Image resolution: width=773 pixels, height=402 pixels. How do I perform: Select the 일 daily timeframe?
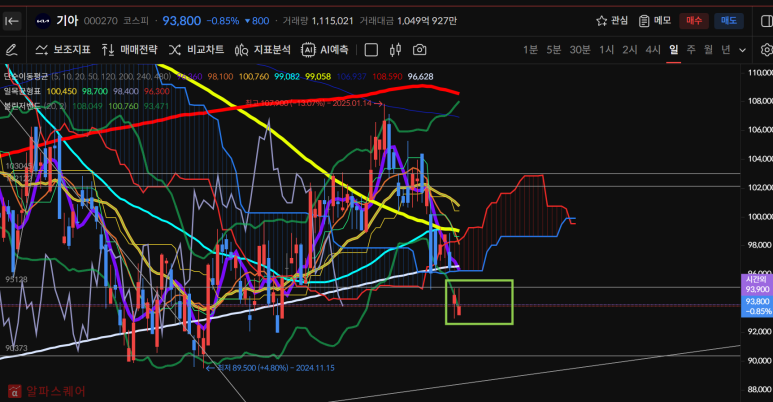click(673, 50)
